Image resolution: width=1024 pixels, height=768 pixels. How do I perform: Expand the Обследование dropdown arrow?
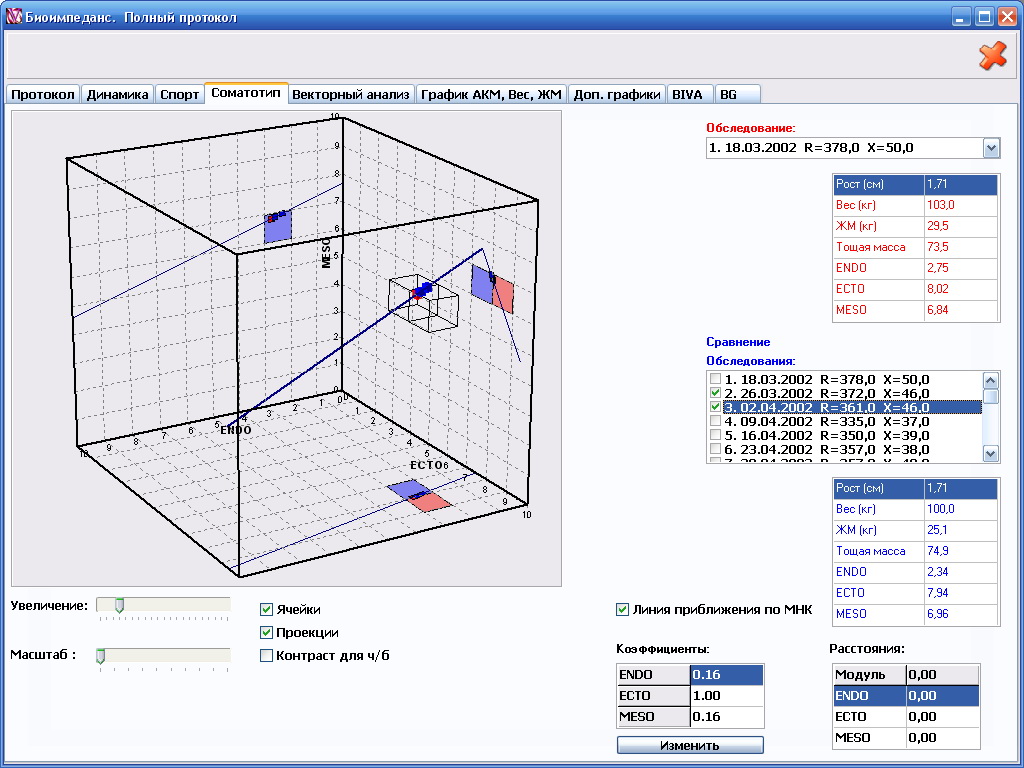pos(991,148)
